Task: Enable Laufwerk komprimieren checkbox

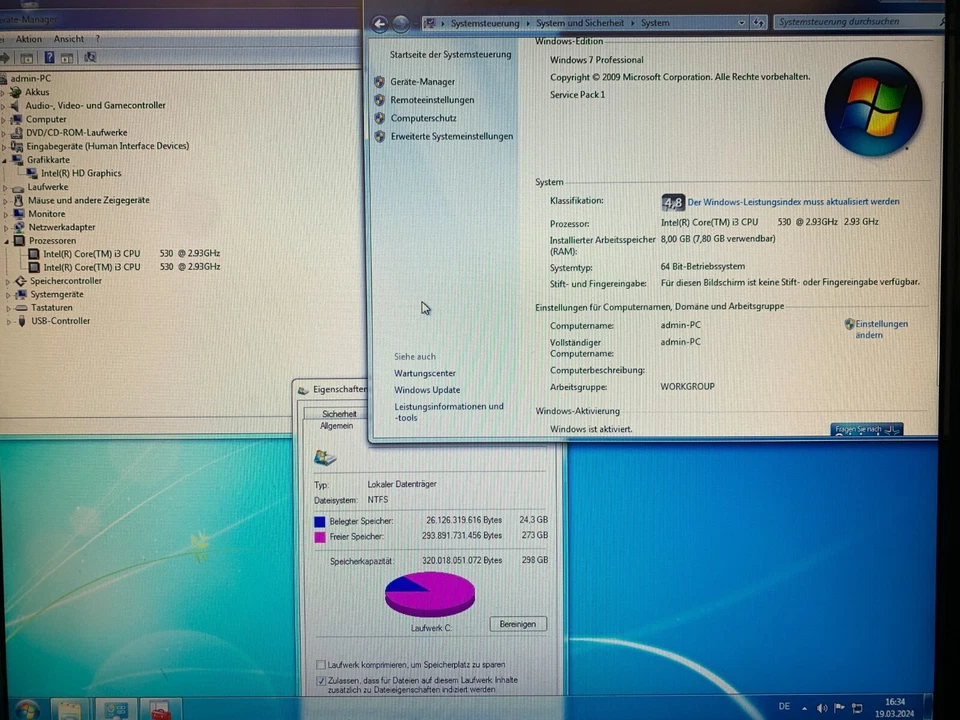Action: (321, 665)
